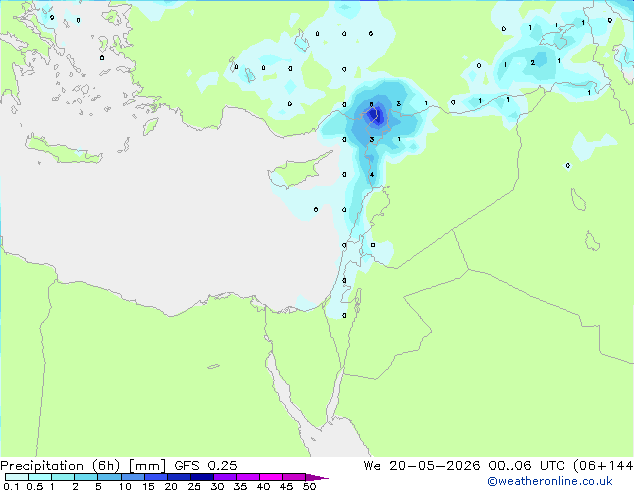Click the darkest blue precipitation core on map

(x=374, y=115)
